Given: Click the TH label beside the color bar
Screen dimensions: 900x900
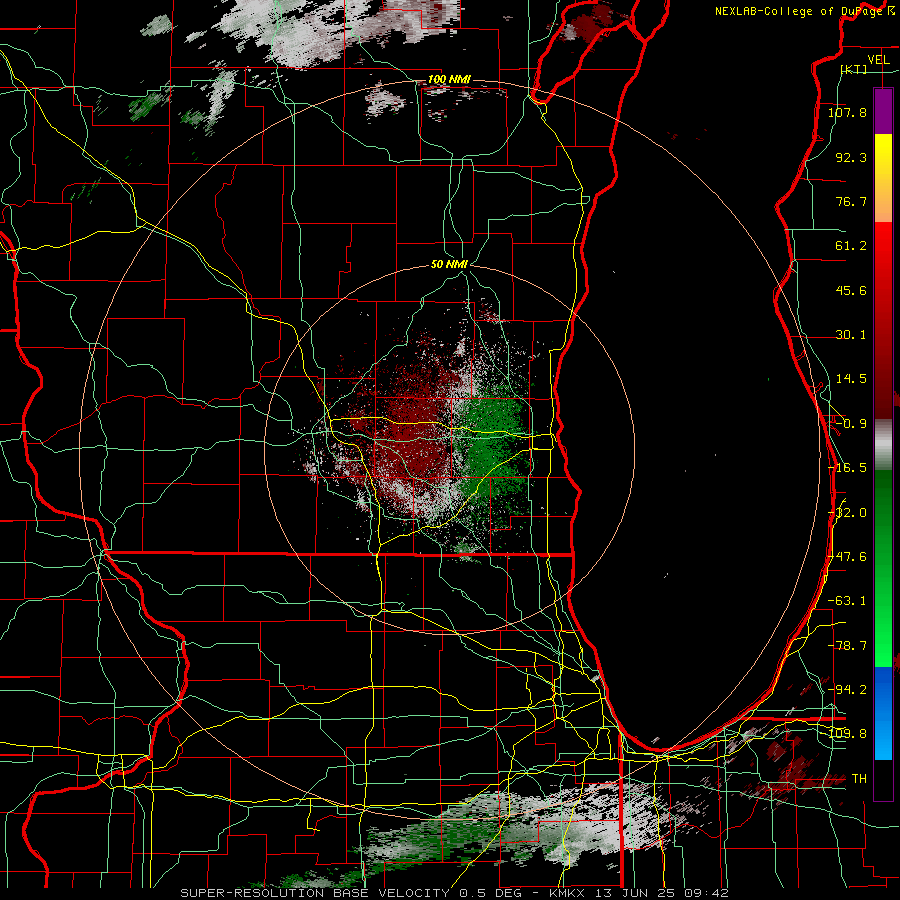Looking at the screenshot, I should pyautogui.click(x=859, y=778).
